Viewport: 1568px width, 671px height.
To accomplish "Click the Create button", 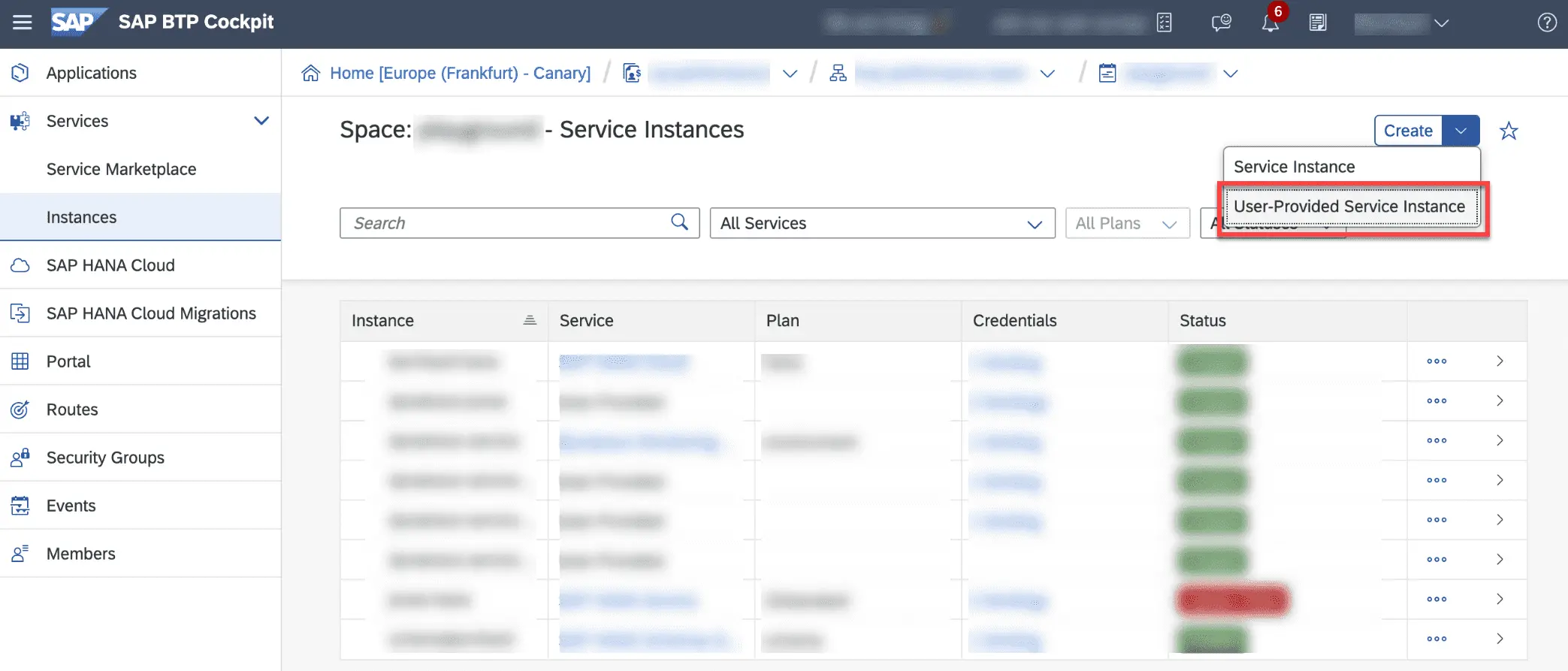I will click(x=1407, y=131).
